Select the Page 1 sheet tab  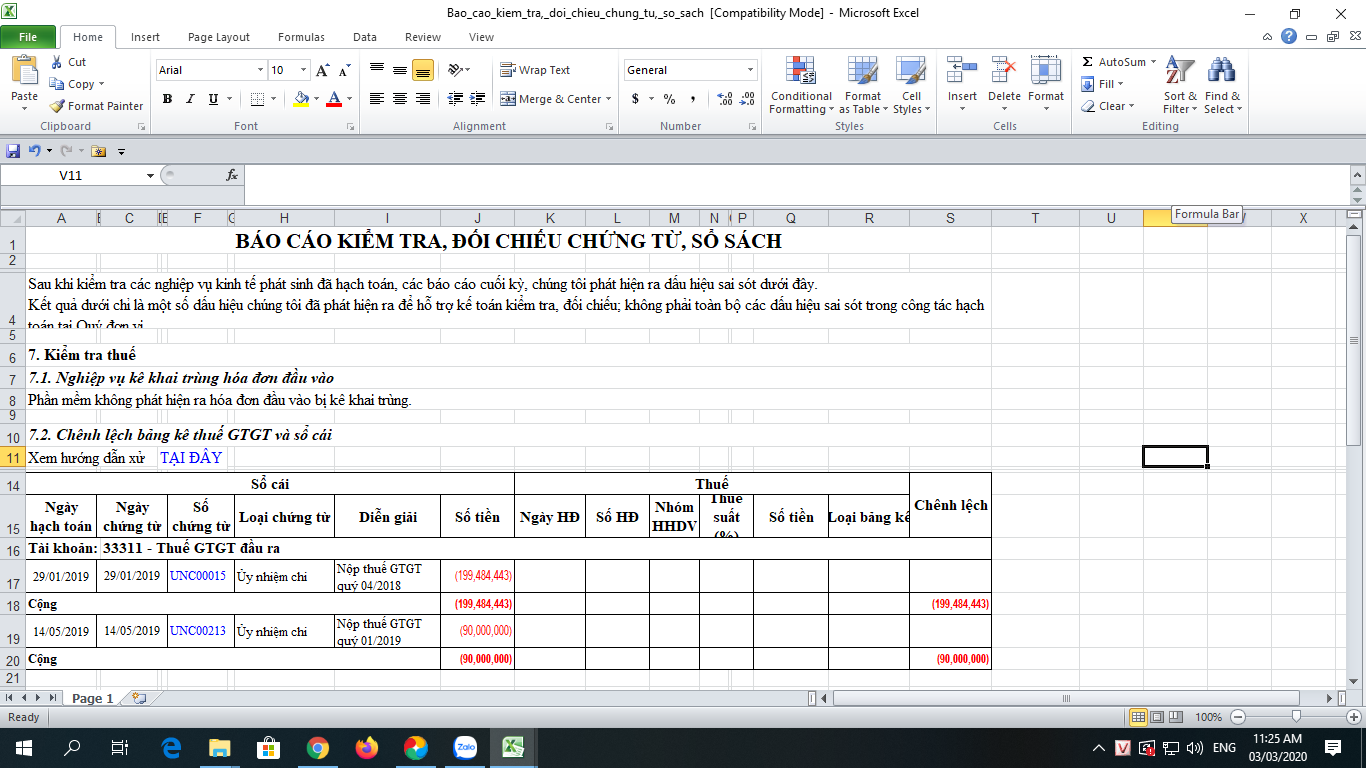click(x=92, y=698)
